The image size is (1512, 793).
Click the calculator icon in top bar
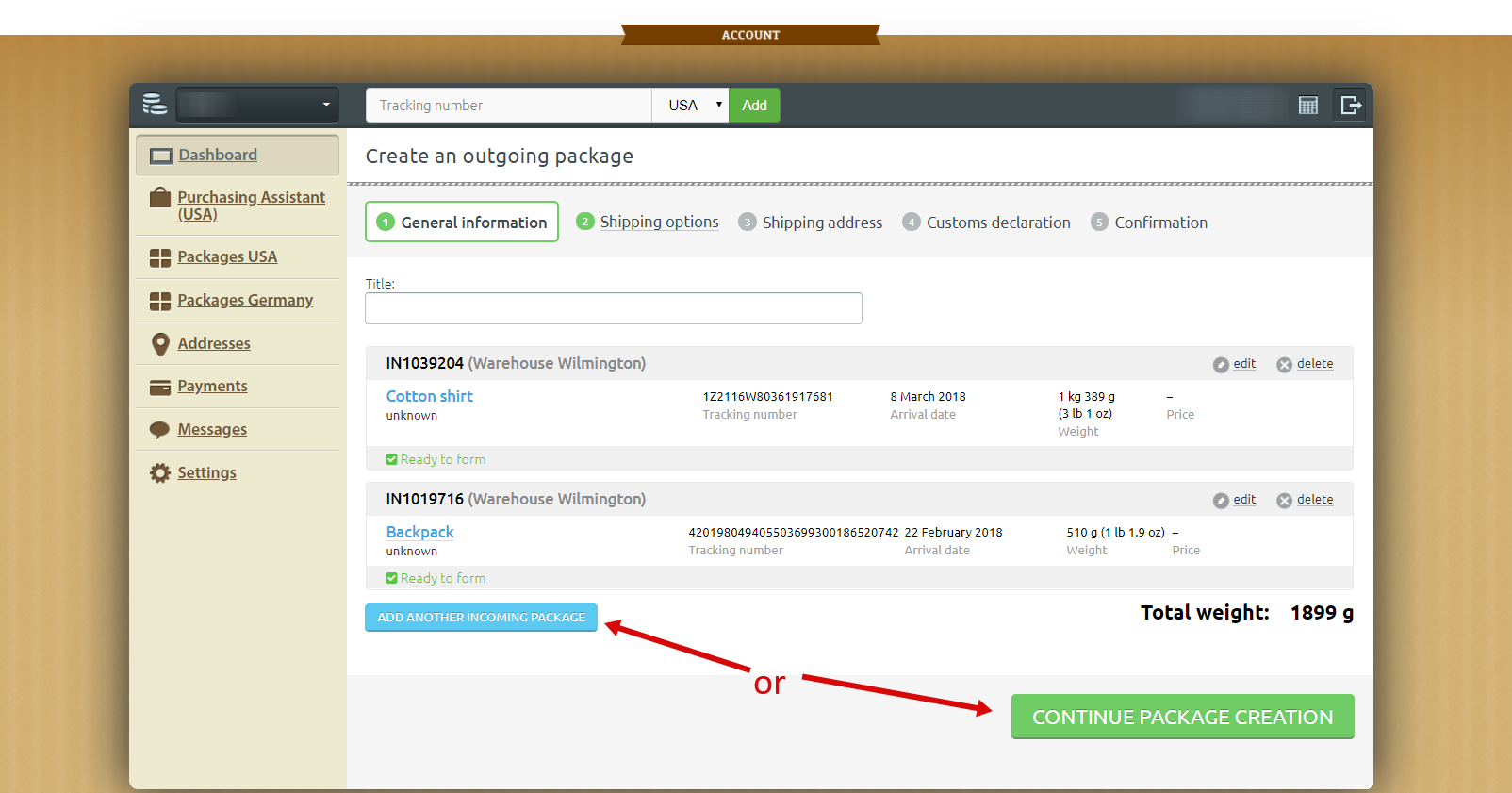pyautogui.click(x=1307, y=106)
